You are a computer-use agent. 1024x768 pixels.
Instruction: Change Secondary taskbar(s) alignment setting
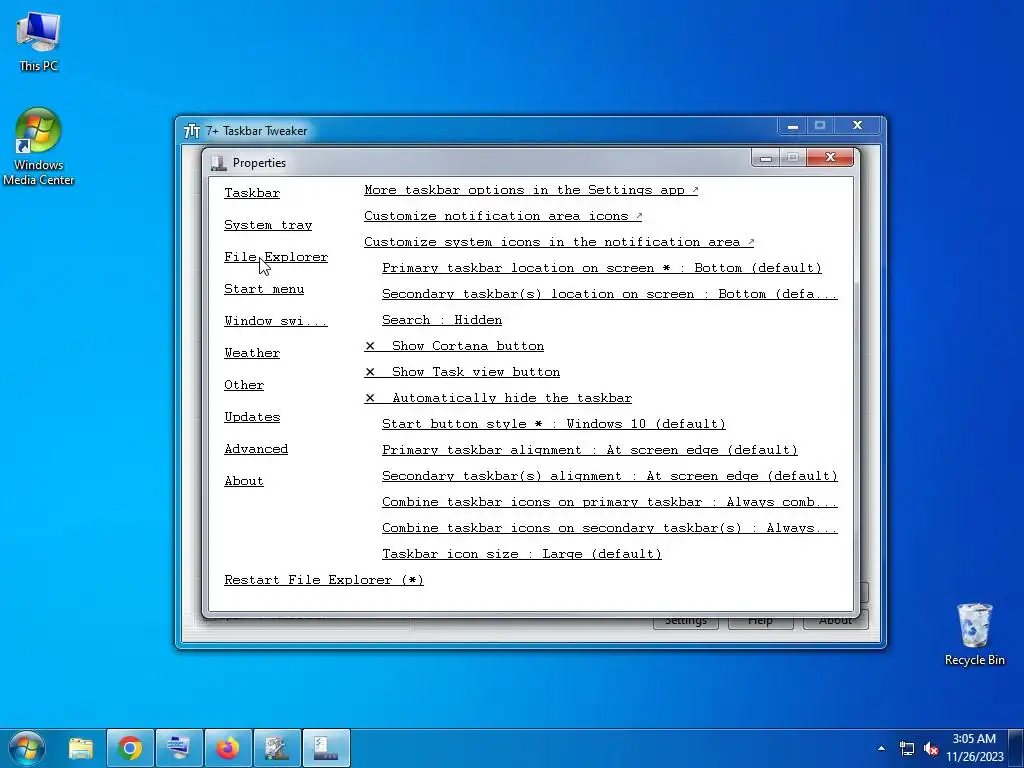pyautogui.click(x=610, y=476)
